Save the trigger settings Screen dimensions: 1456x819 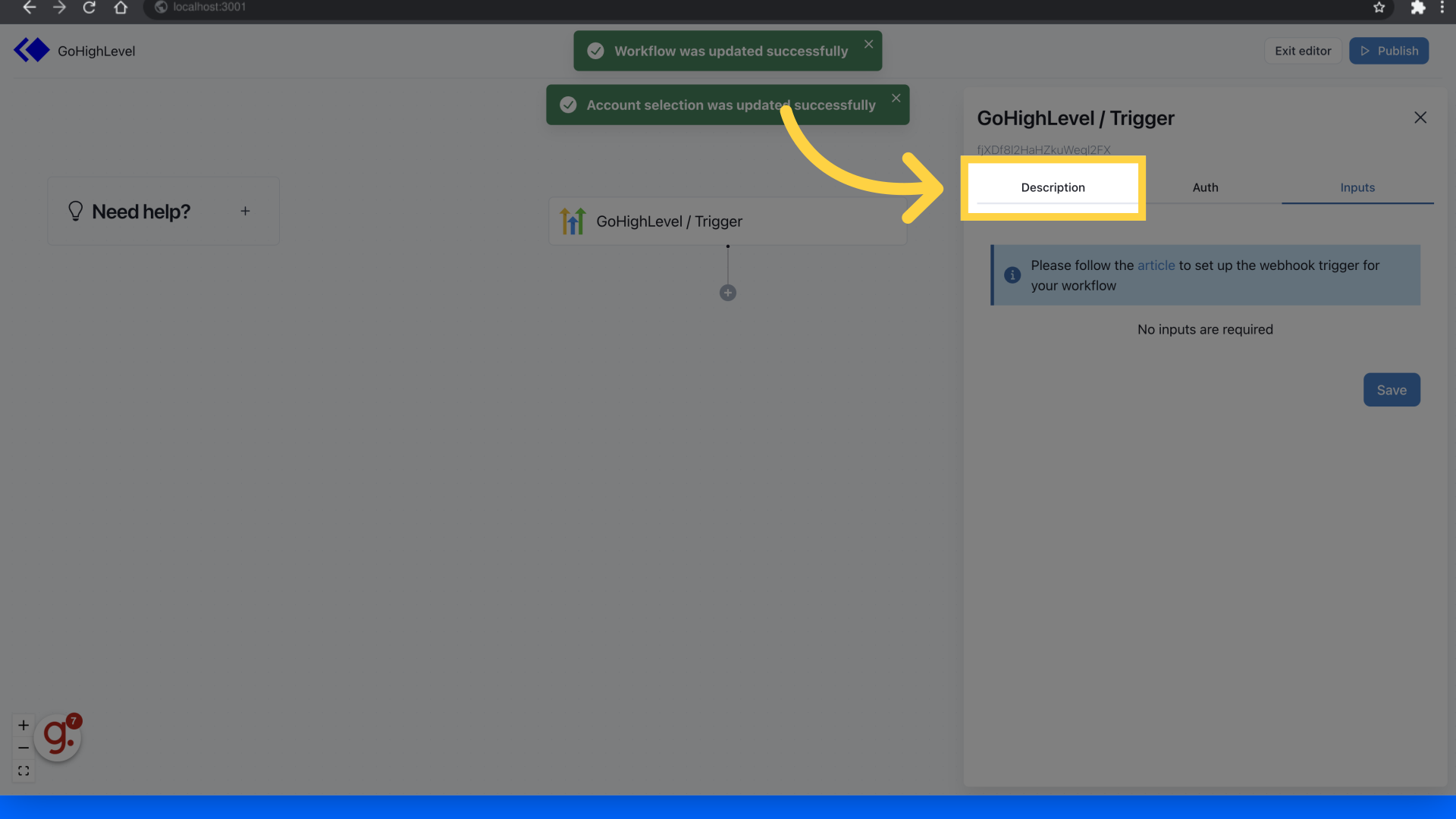pos(1392,390)
